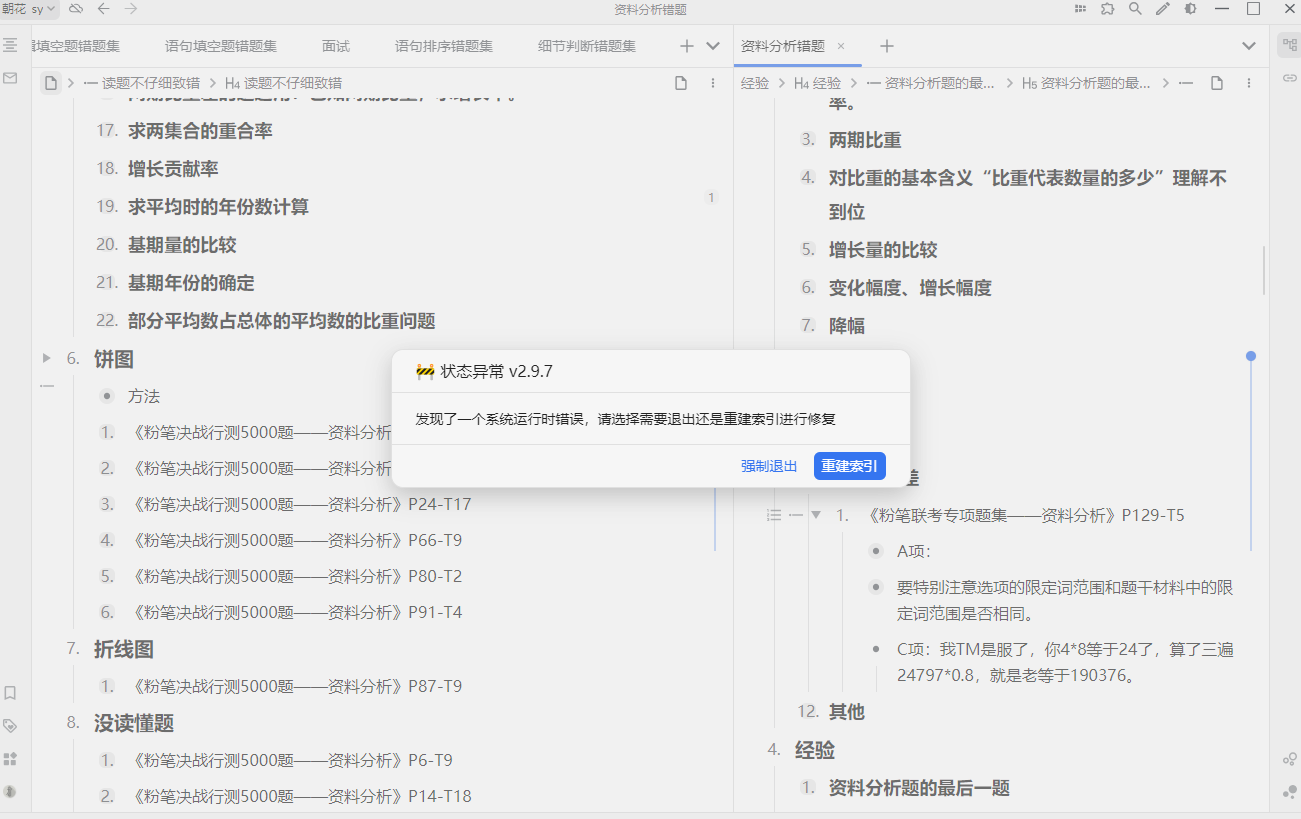1301x819 pixels.
Task: Click the 变化幅度、增长幅度 item
Action: [910, 288]
